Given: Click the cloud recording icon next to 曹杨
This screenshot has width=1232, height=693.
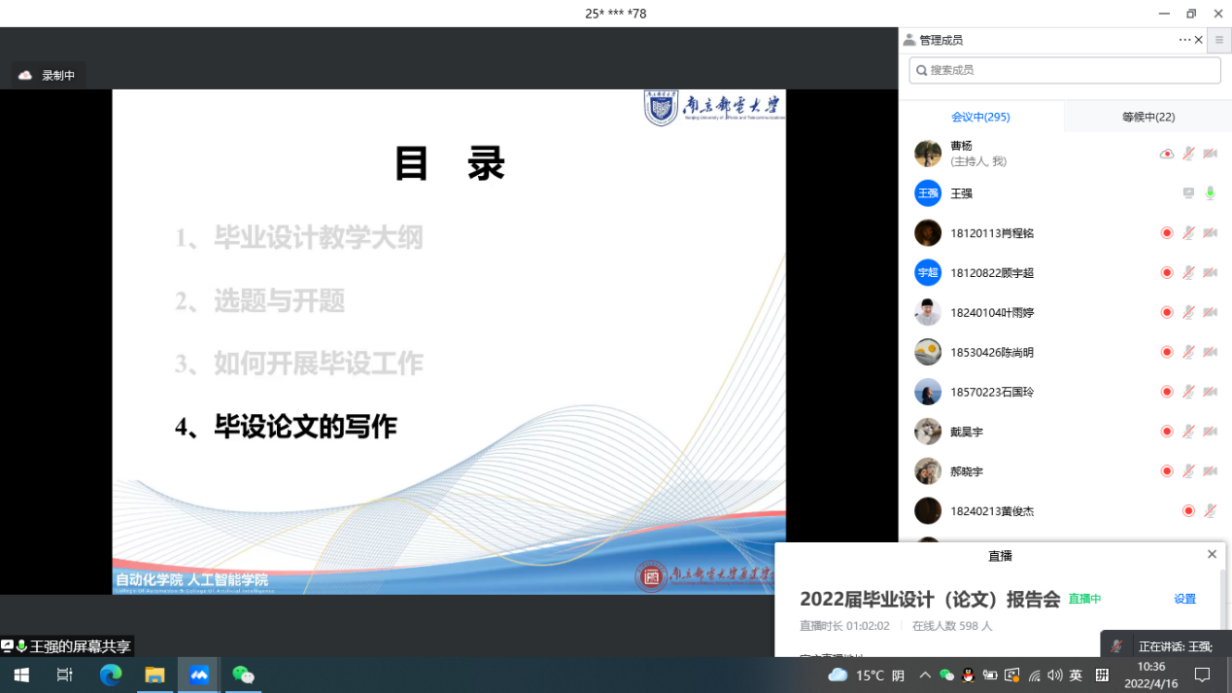Looking at the screenshot, I should (x=1166, y=153).
